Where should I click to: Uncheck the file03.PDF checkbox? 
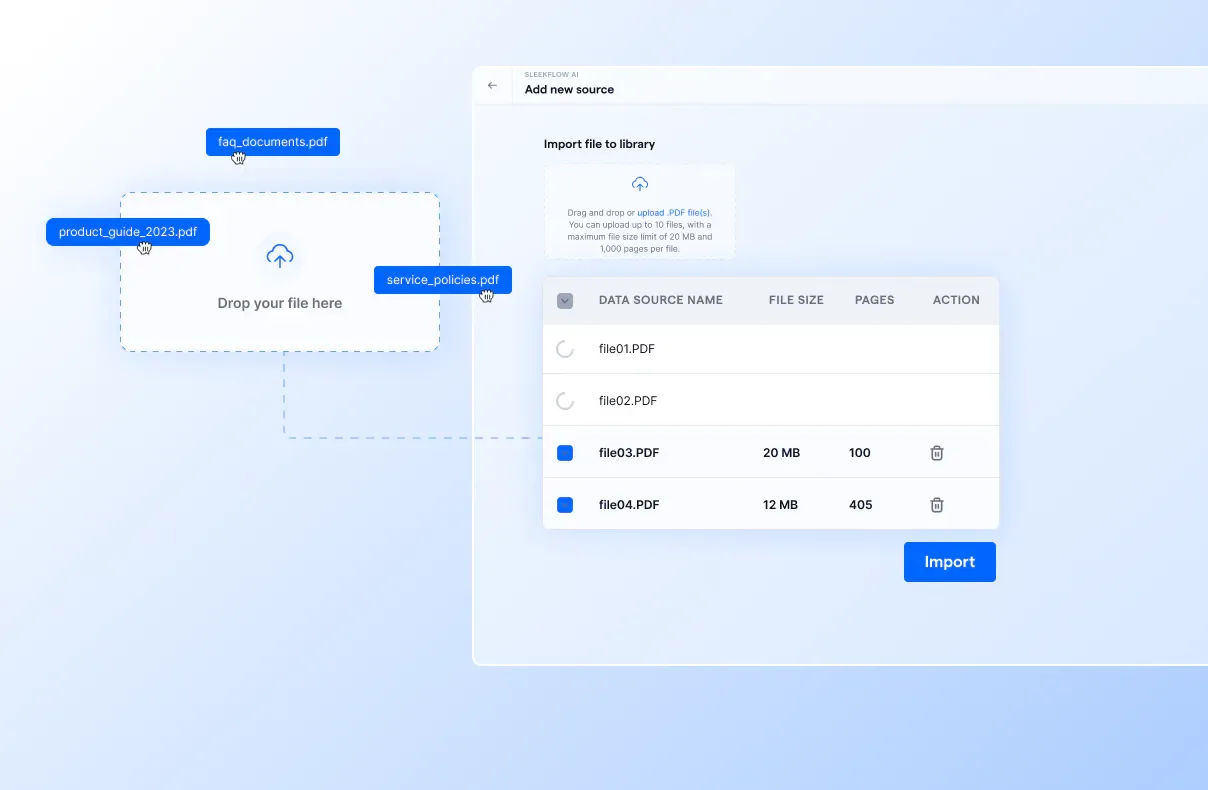point(565,452)
